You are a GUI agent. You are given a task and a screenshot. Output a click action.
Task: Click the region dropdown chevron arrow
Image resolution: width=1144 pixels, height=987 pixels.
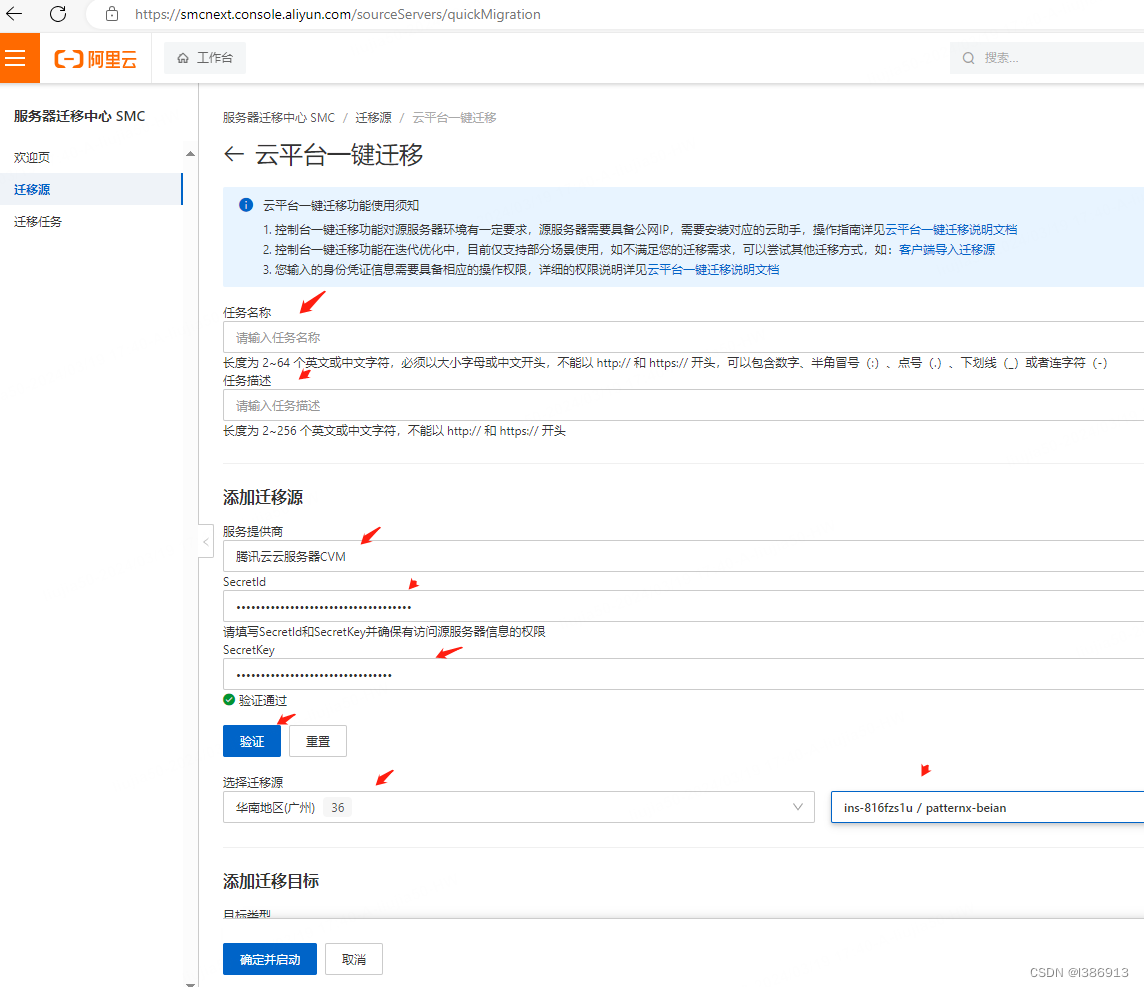point(797,807)
